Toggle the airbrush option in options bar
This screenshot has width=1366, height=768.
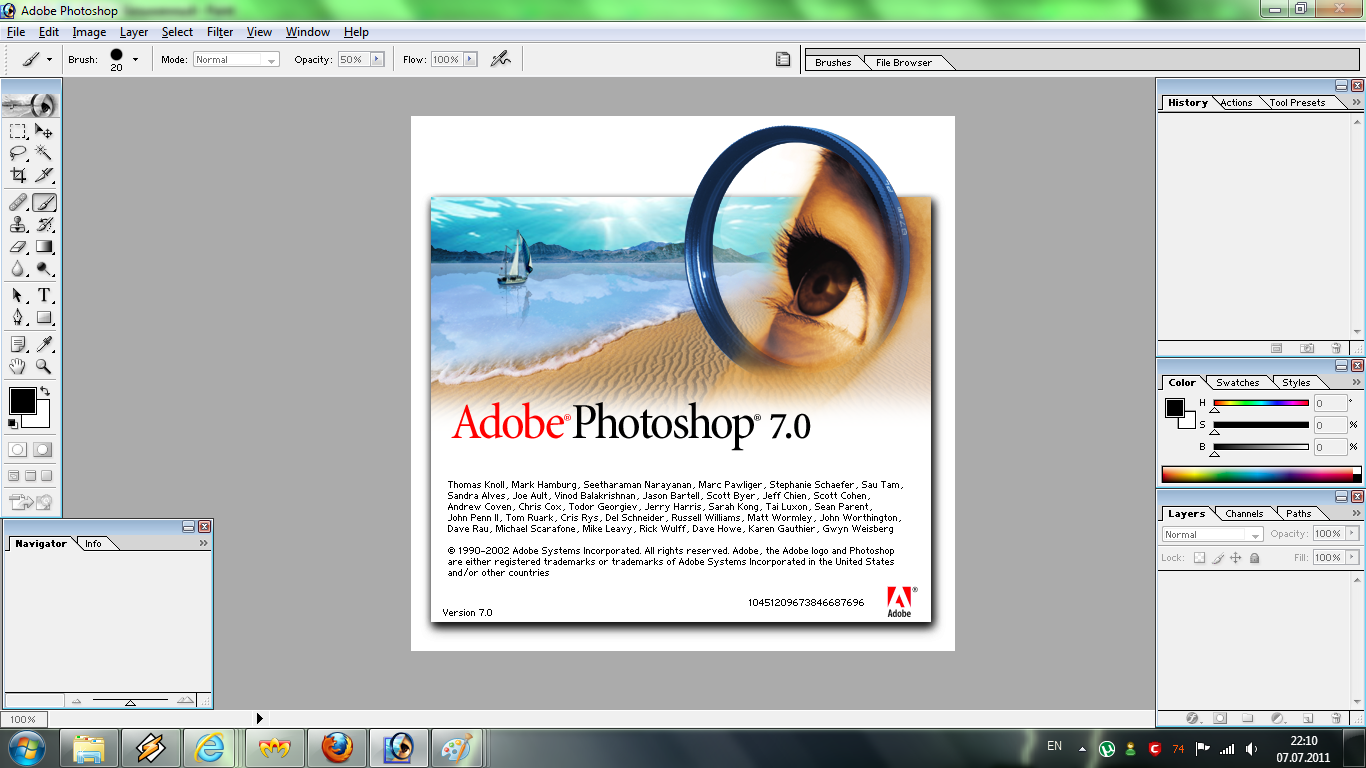[500, 59]
